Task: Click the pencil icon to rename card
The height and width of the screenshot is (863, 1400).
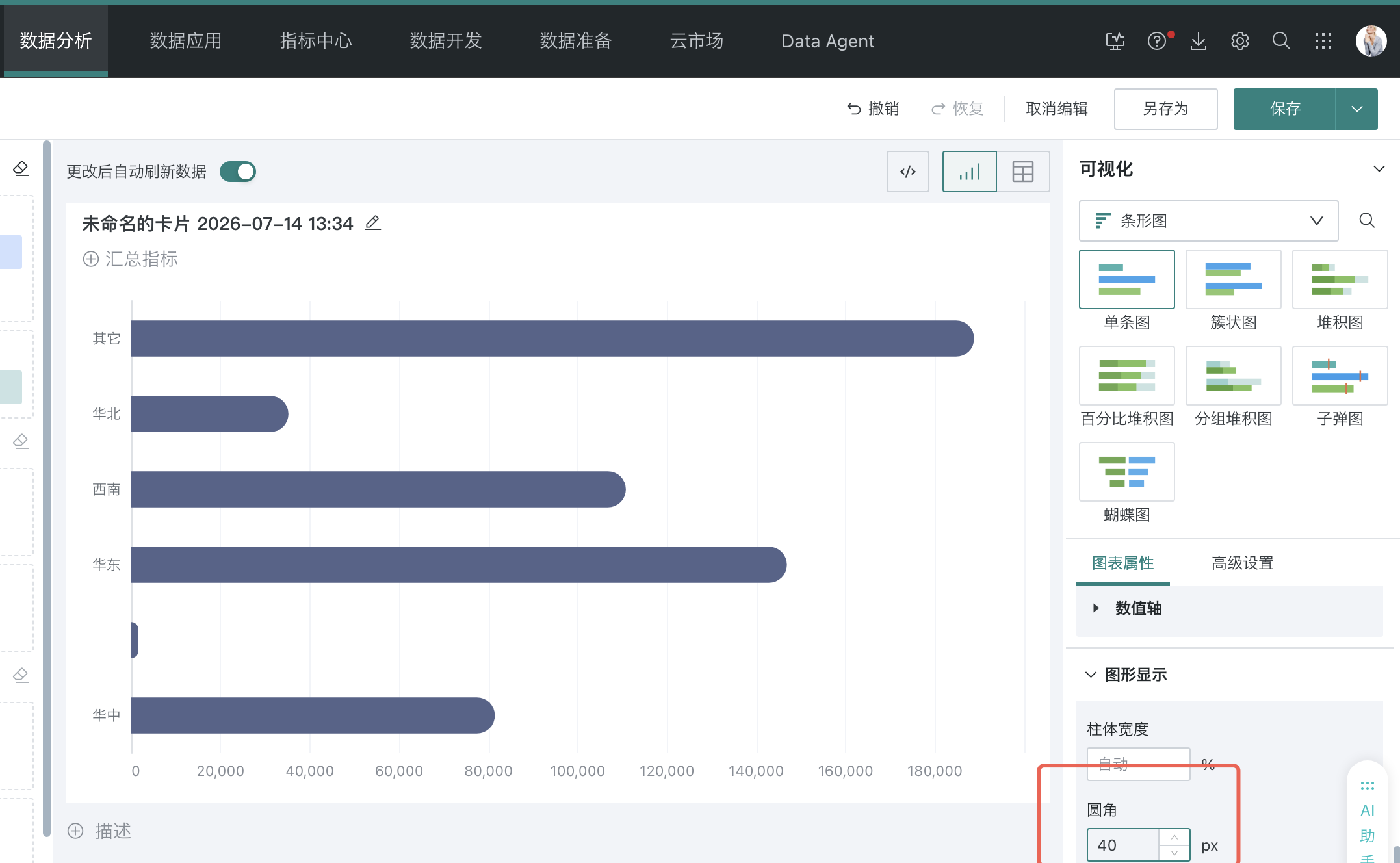Action: click(373, 223)
